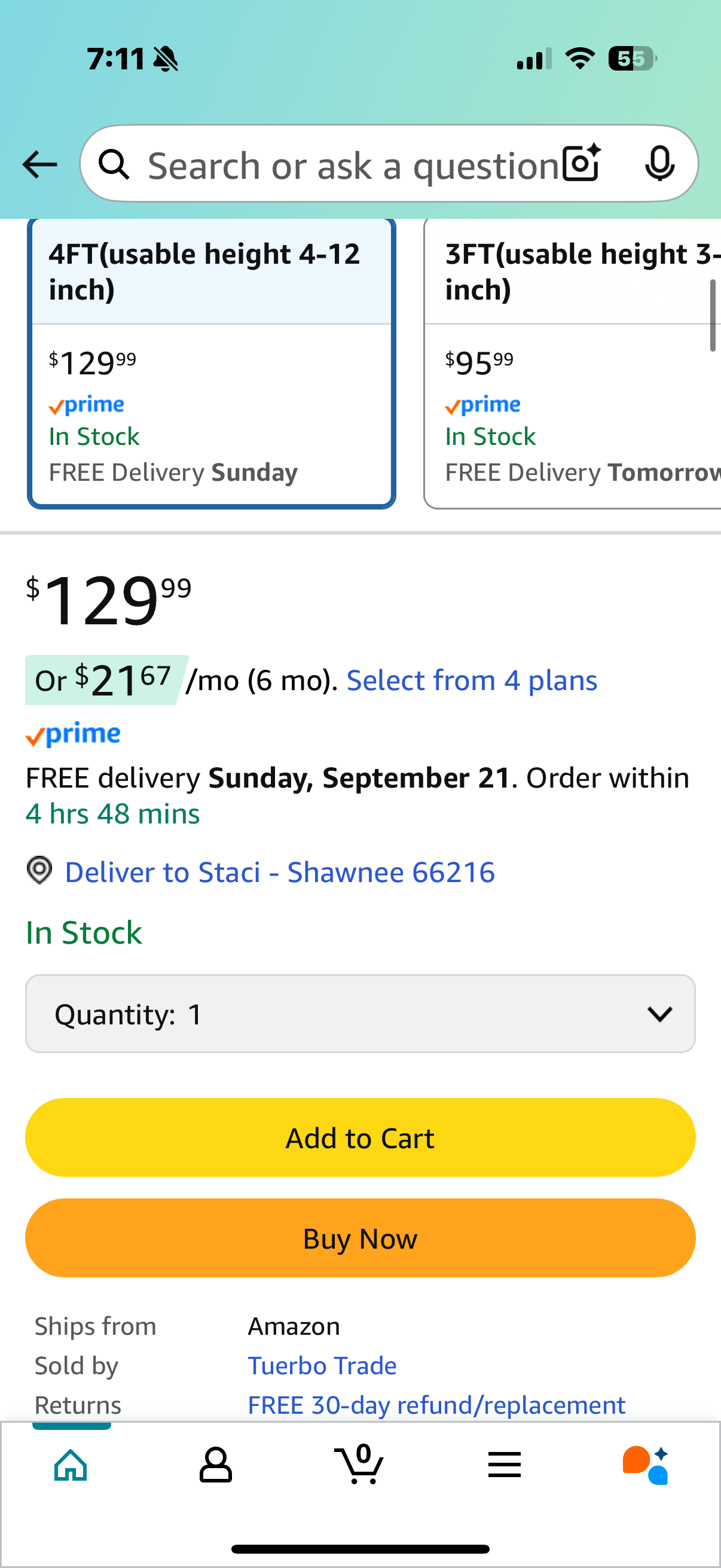This screenshot has height=1568, width=721.
Task: Go to the Home tab icon
Action: pos(71,1465)
